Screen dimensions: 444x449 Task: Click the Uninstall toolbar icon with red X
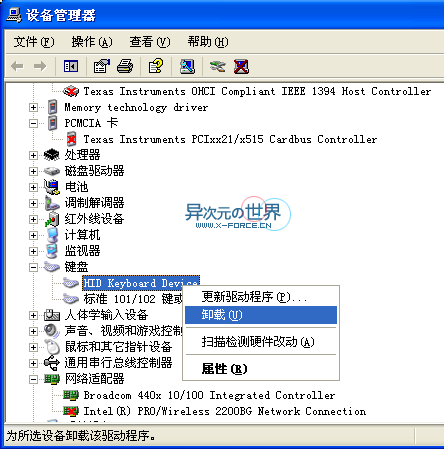click(x=241, y=66)
